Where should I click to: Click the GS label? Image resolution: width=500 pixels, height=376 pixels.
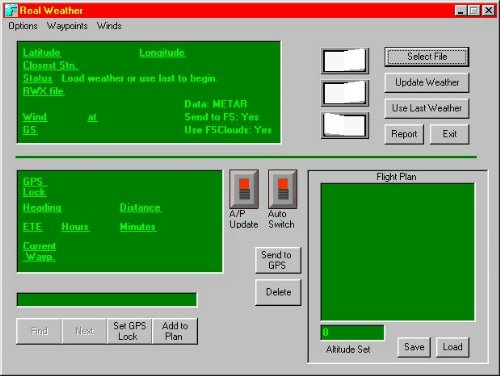click(x=30, y=130)
